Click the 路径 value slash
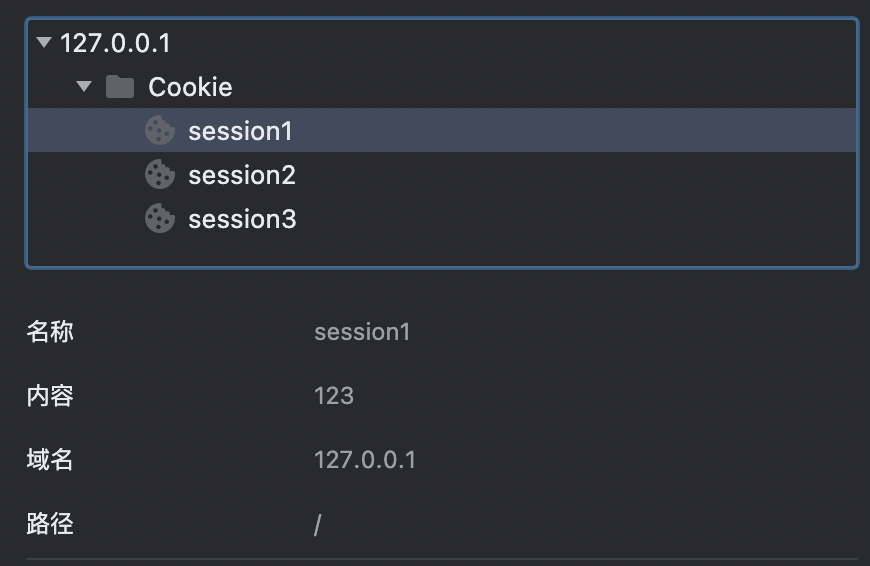870x566 pixels. click(x=317, y=524)
